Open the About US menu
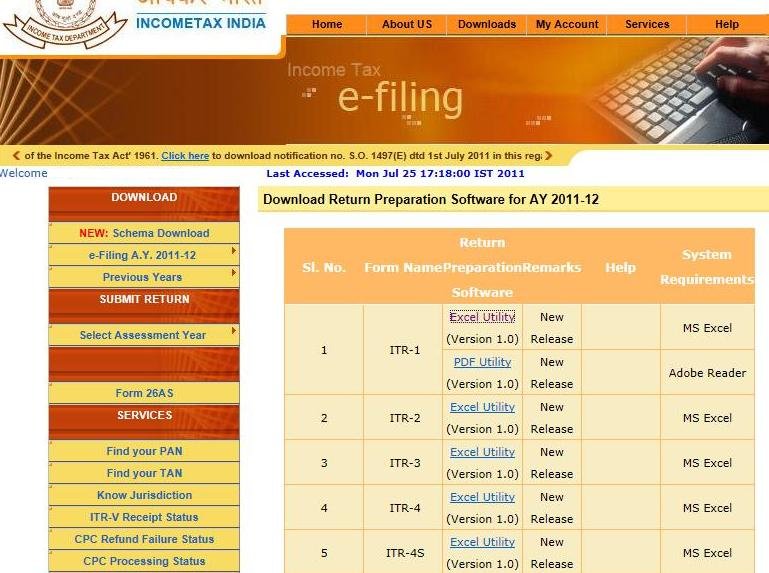This screenshot has width=769, height=573. click(407, 25)
